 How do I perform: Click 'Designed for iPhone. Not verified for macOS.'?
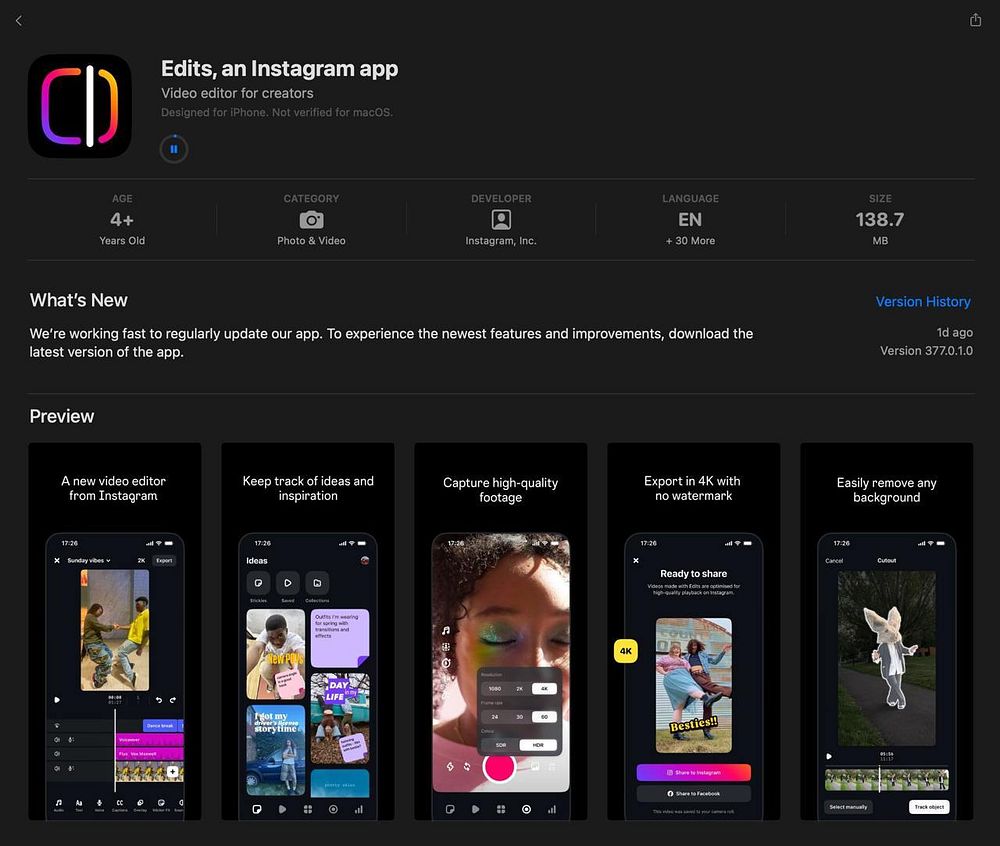coord(277,112)
